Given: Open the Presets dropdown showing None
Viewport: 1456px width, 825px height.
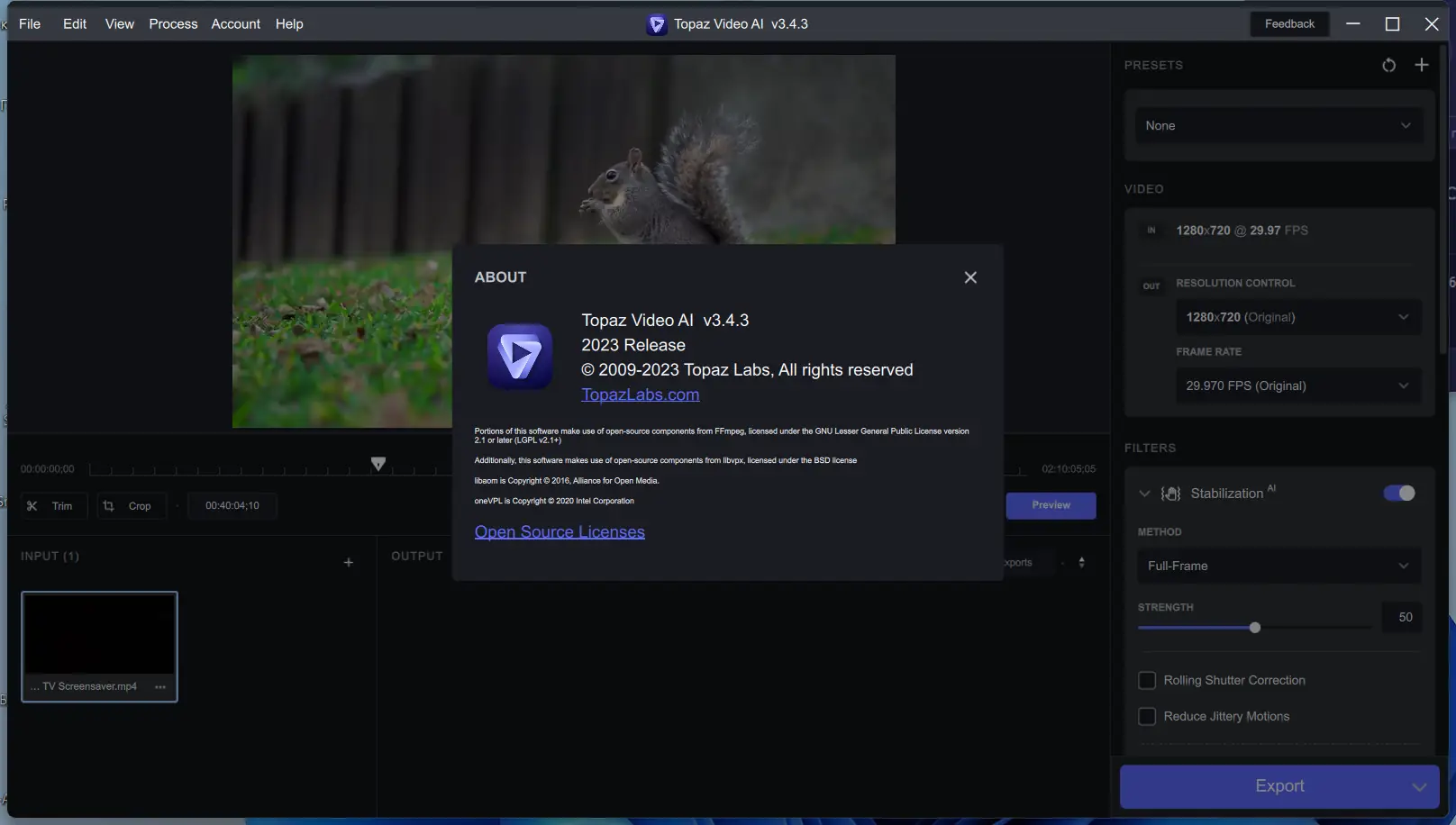Looking at the screenshot, I should [1279, 126].
